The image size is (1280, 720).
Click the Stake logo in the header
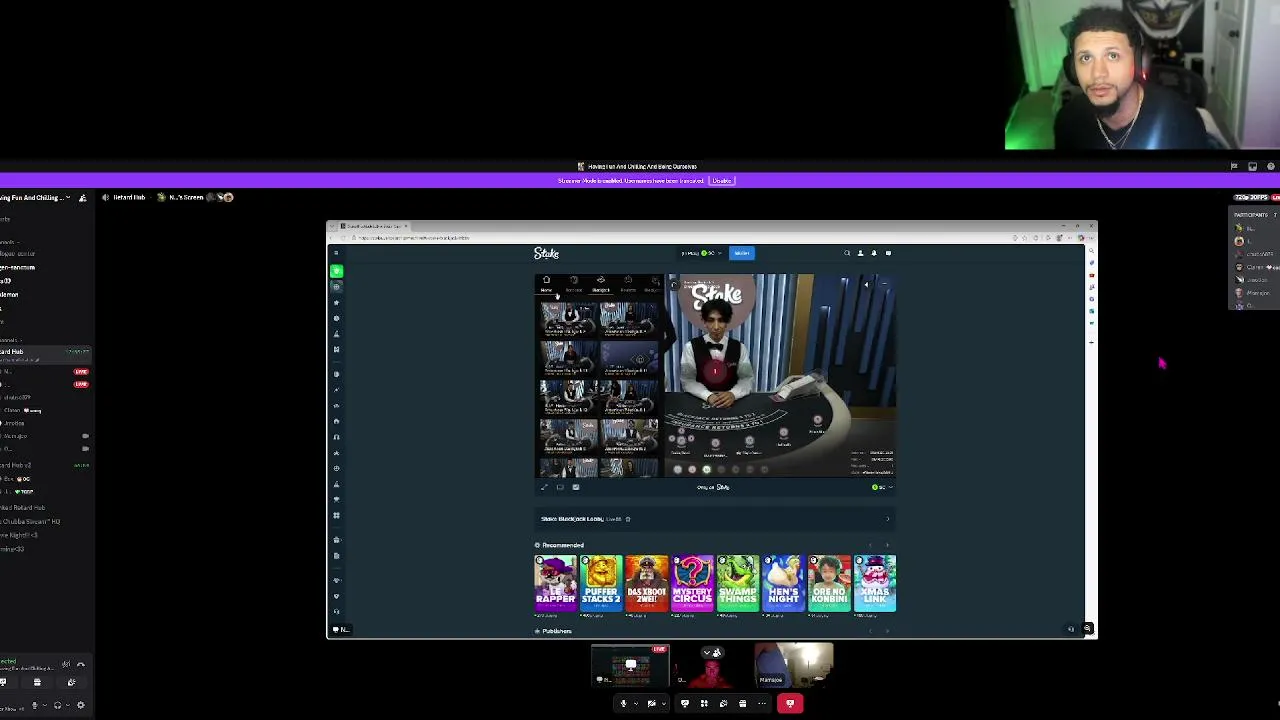point(546,253)
